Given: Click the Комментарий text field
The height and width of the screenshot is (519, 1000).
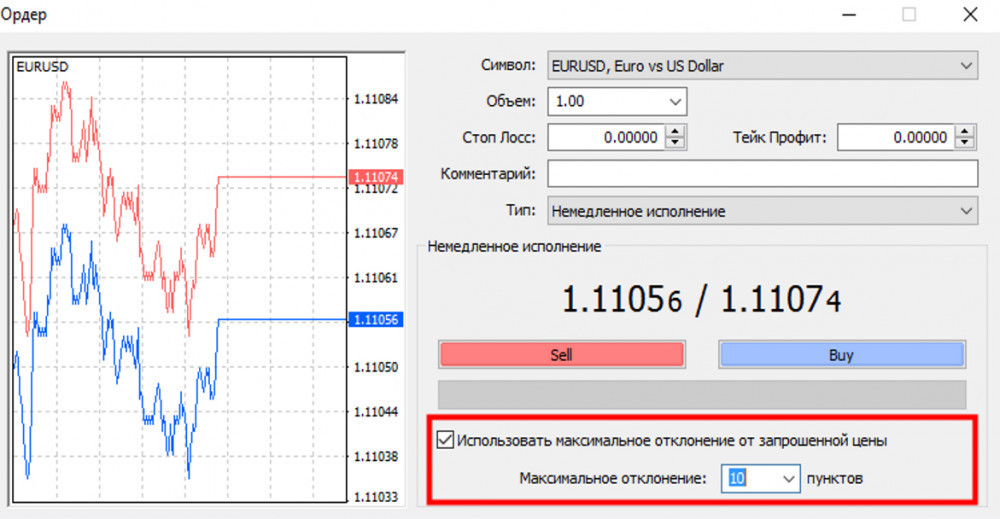Looking at the screenshot, I should pos(762,173).
